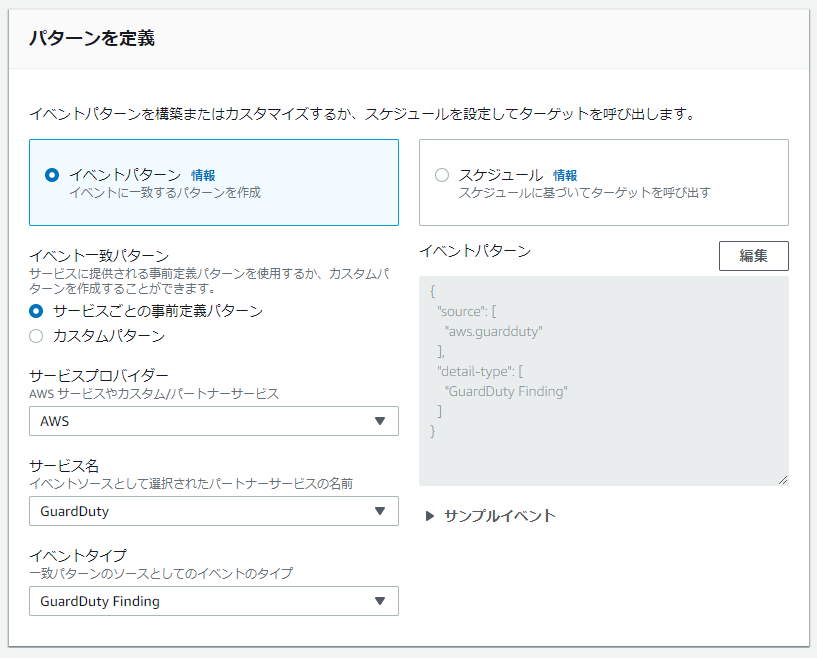This screenshot has width=817, height=658.
Task: Click the イベントパターン option card description
Action: pos(164,192)
